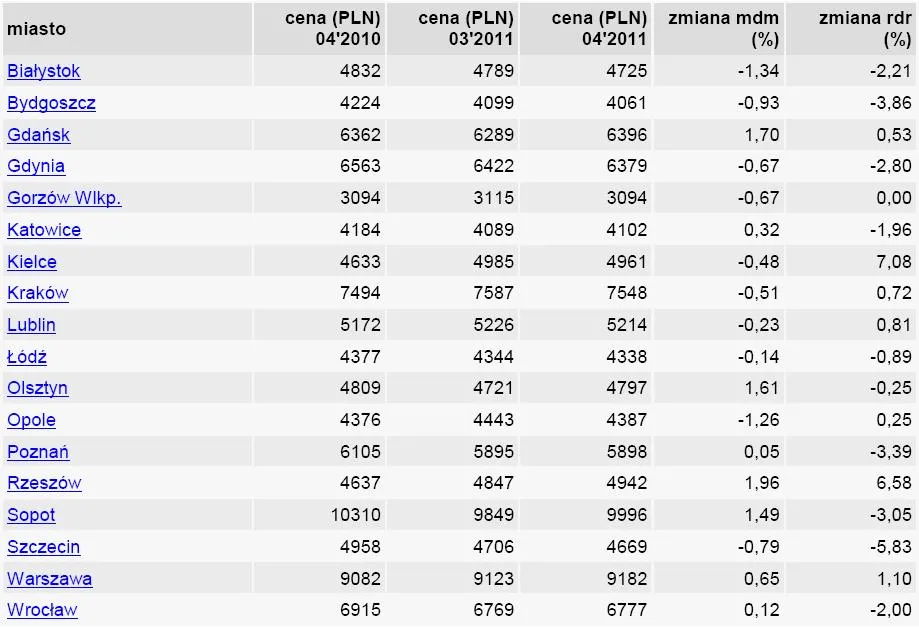Open the Białystok city link
This screenshot has height=627, width=919.
pyautogui.click(x=44, y=72)
